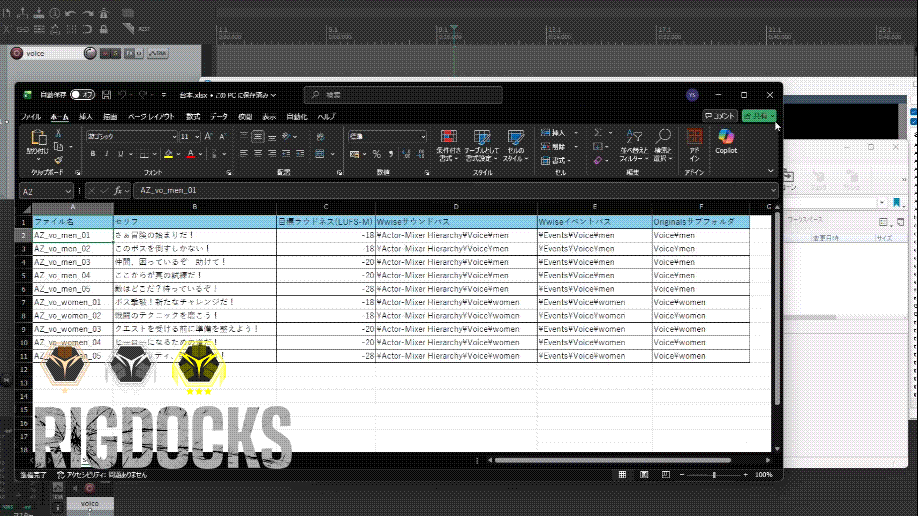Align text left in the cell
918x516 pixels.
click(244, 154)
